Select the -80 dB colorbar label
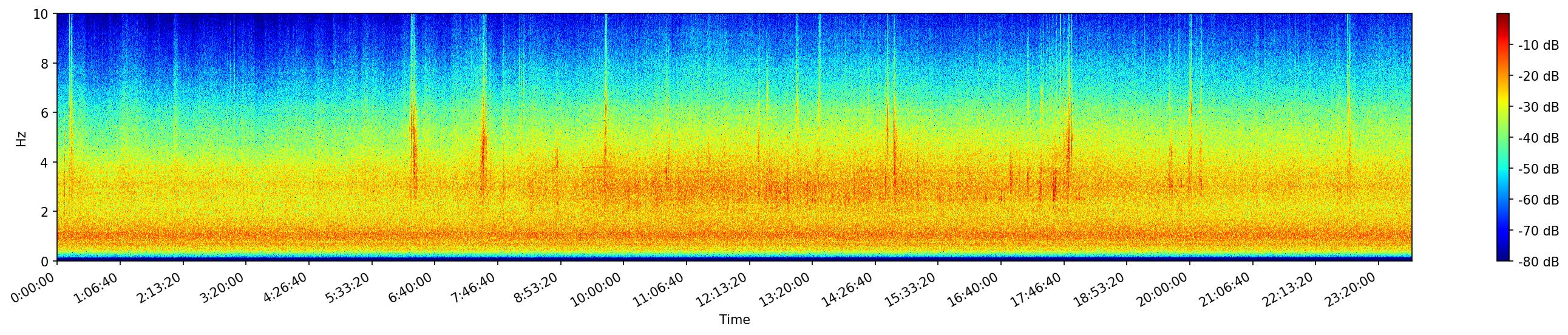 [x=1538, y=262]
